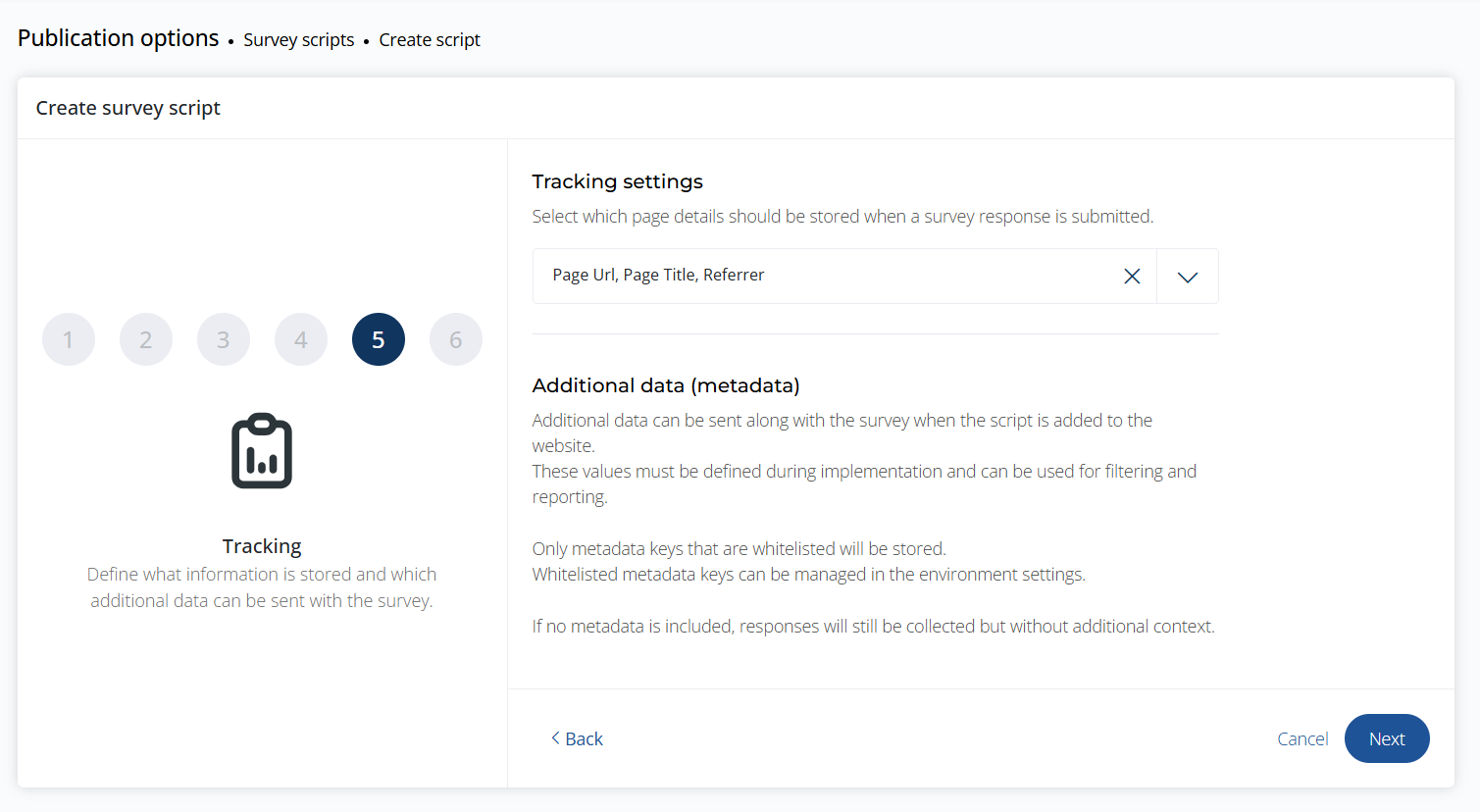Click the Additional data (metadata) heading
This screenshot has height=812, width=1480.
tap(666, 385)
